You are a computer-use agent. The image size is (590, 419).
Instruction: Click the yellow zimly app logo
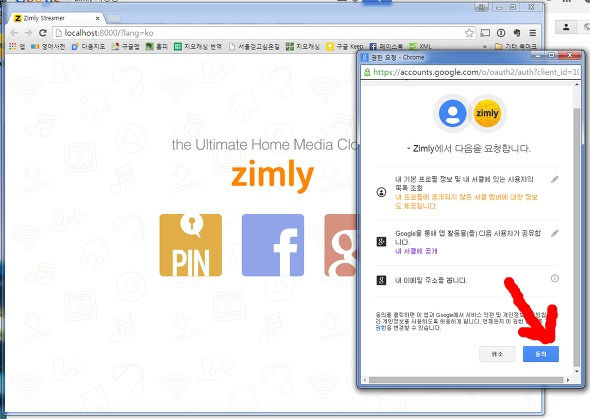pyautogui.click(x=487, y=113)
